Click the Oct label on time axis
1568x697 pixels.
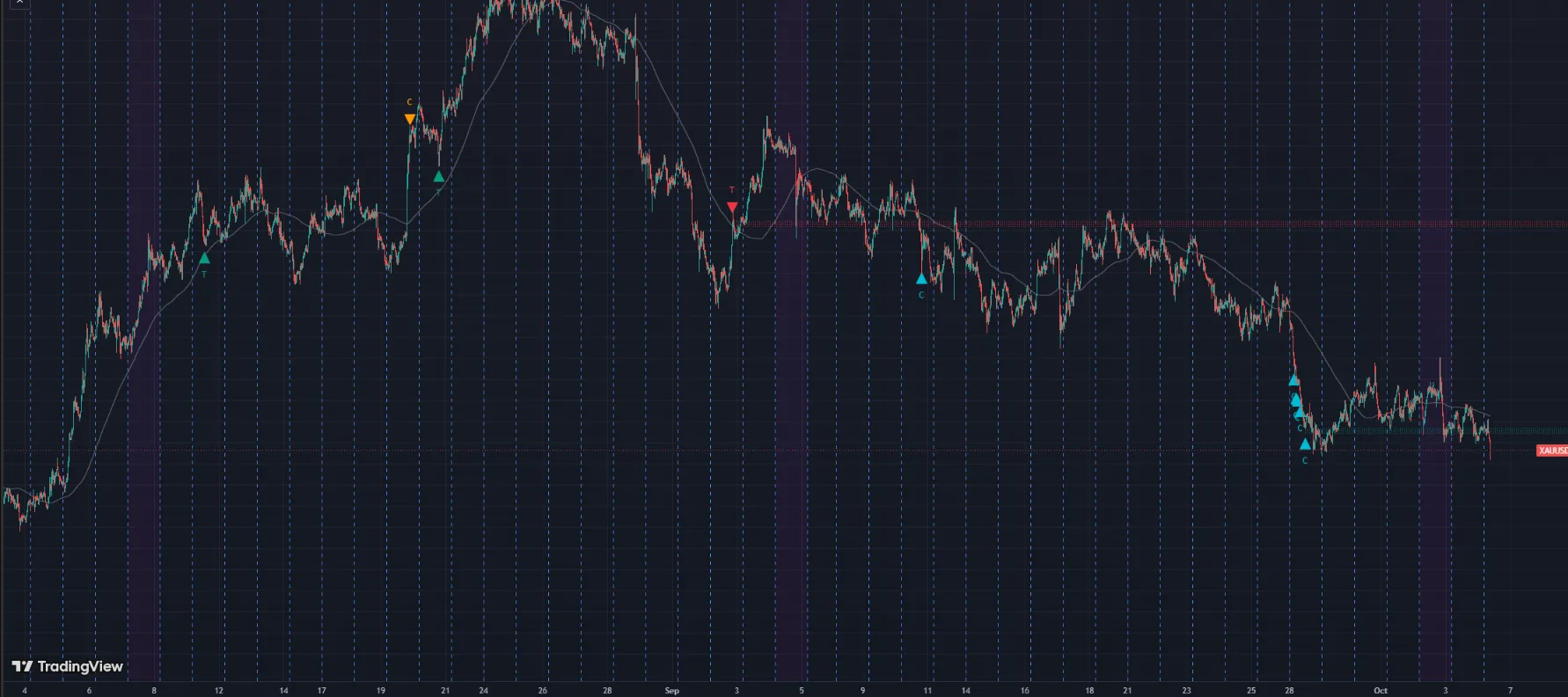click(x=1381, y=691)
